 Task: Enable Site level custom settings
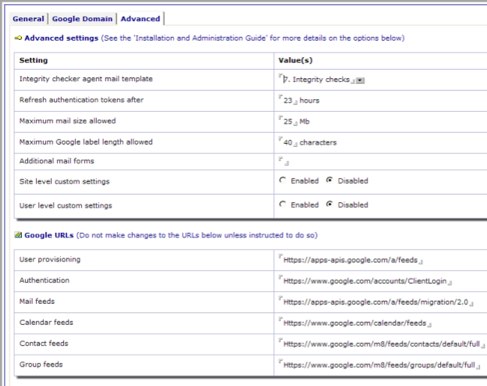(283, 180)
